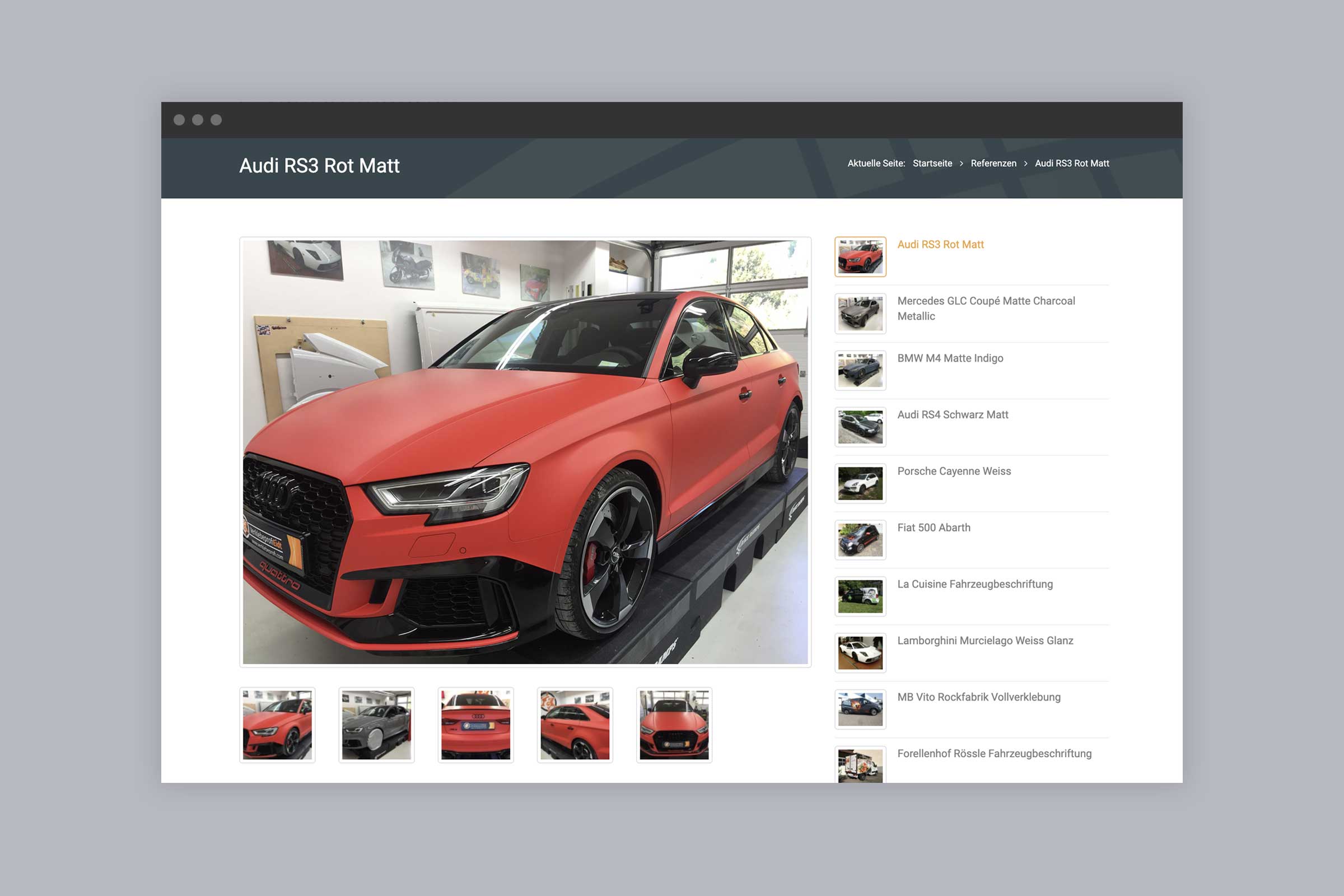Show the head-on front view Audi thumbnail
1344x896 pixels.
[x=674, y=725]
